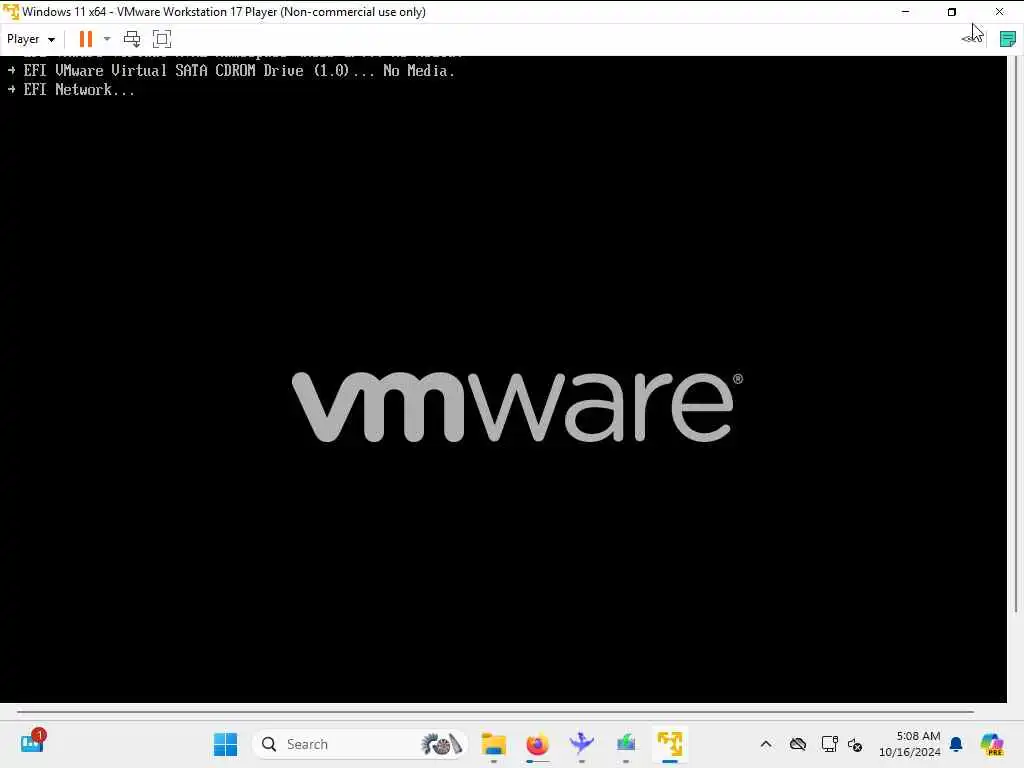Open Copilot preview icon
This screenshot has width=1024, height=768.
992,744
